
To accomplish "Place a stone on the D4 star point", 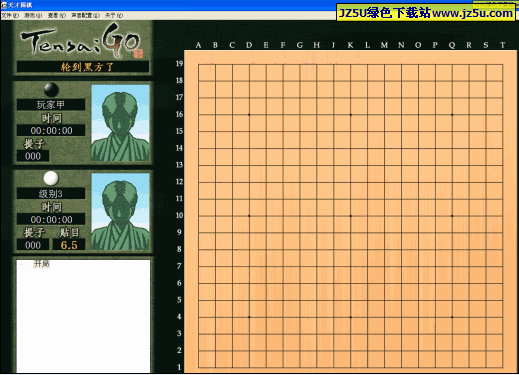I will [x=249, y=317].
